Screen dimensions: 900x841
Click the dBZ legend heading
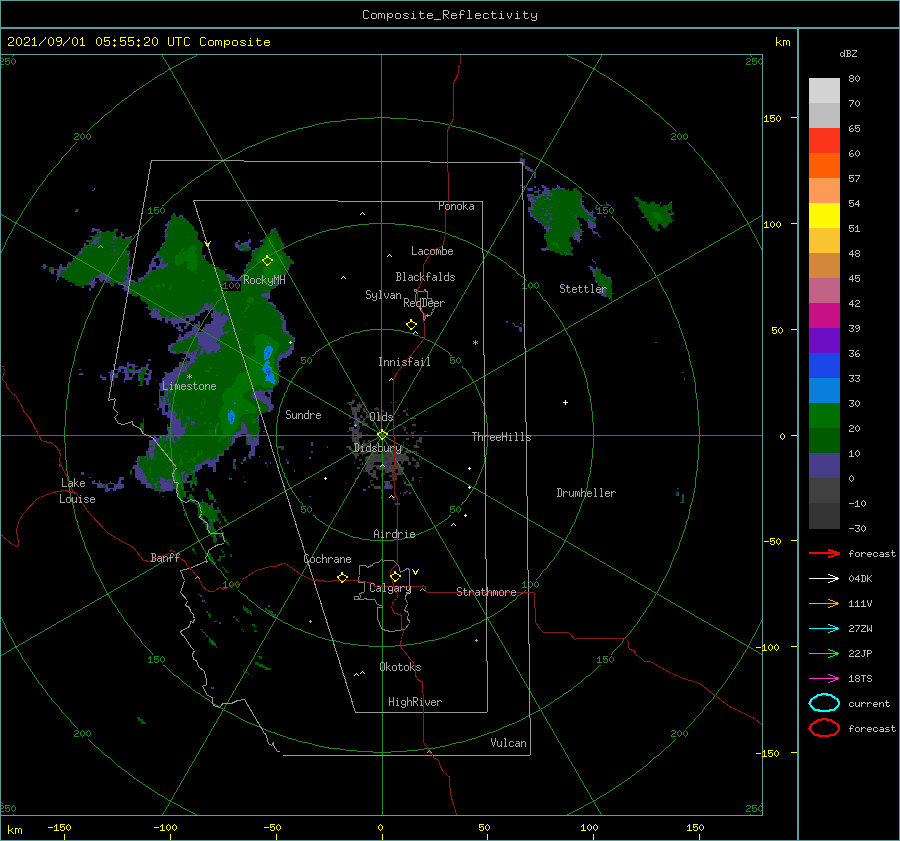[x=848, y=54]
